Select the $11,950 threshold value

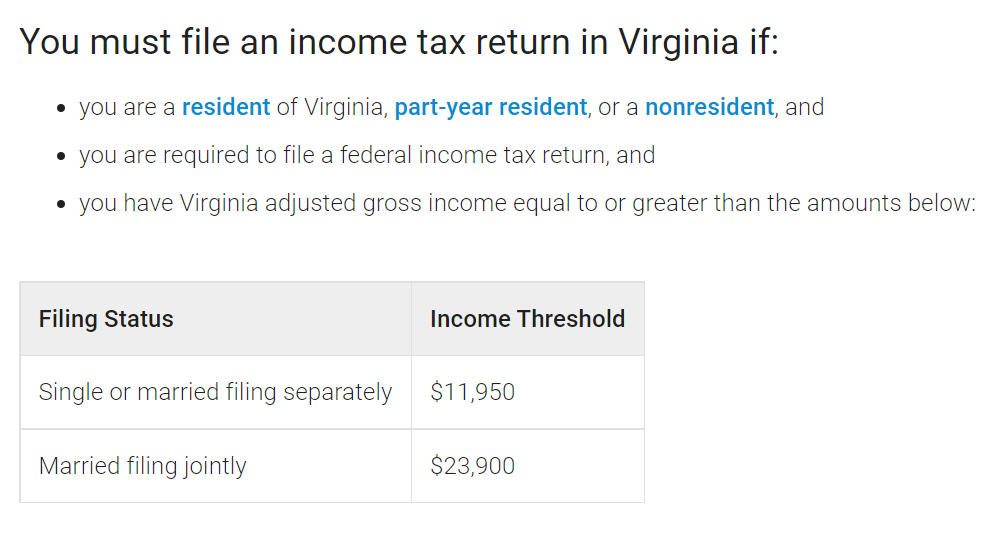[472, 392]
